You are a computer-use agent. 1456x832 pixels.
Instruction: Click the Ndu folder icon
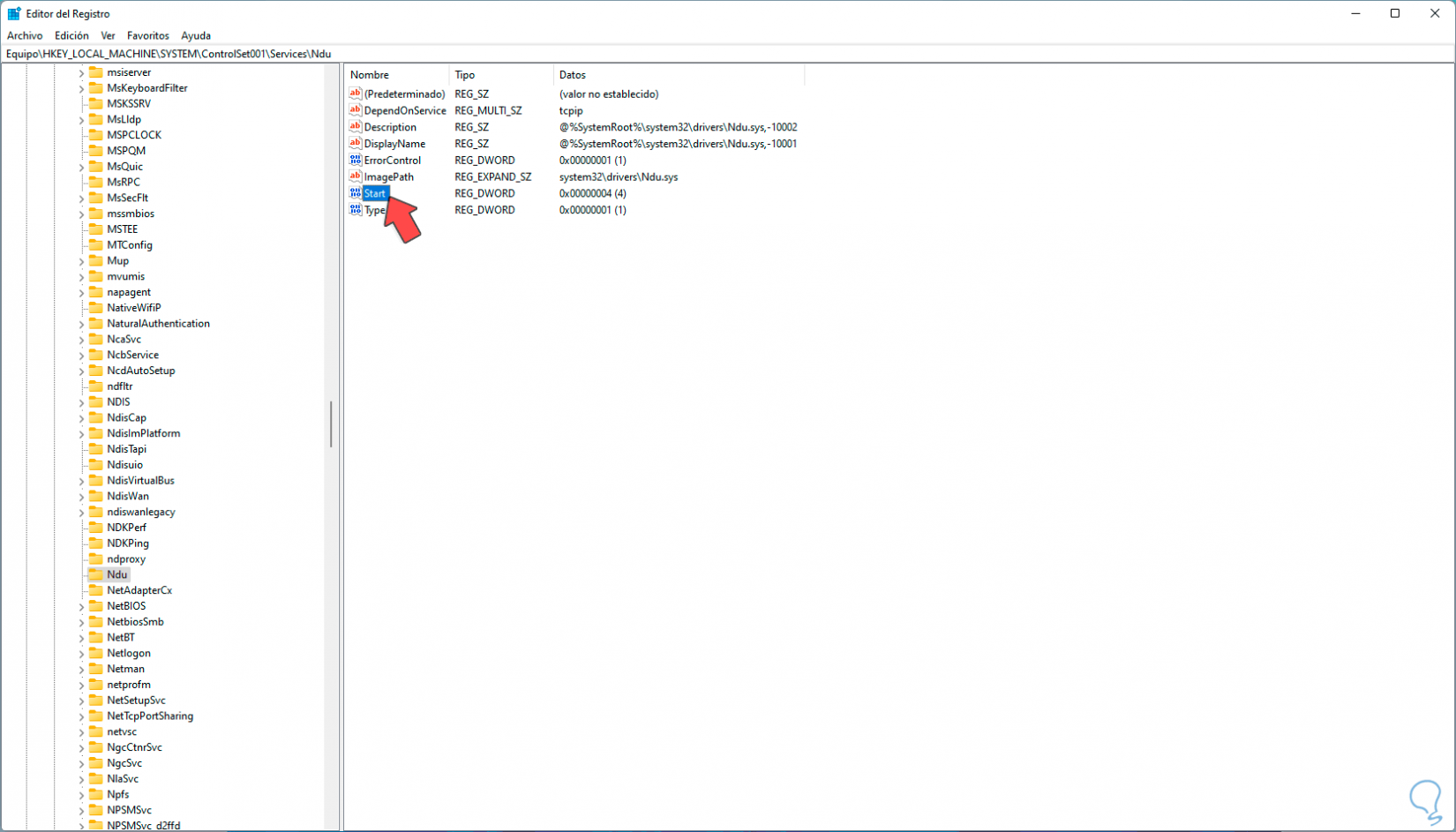(96, 574)
